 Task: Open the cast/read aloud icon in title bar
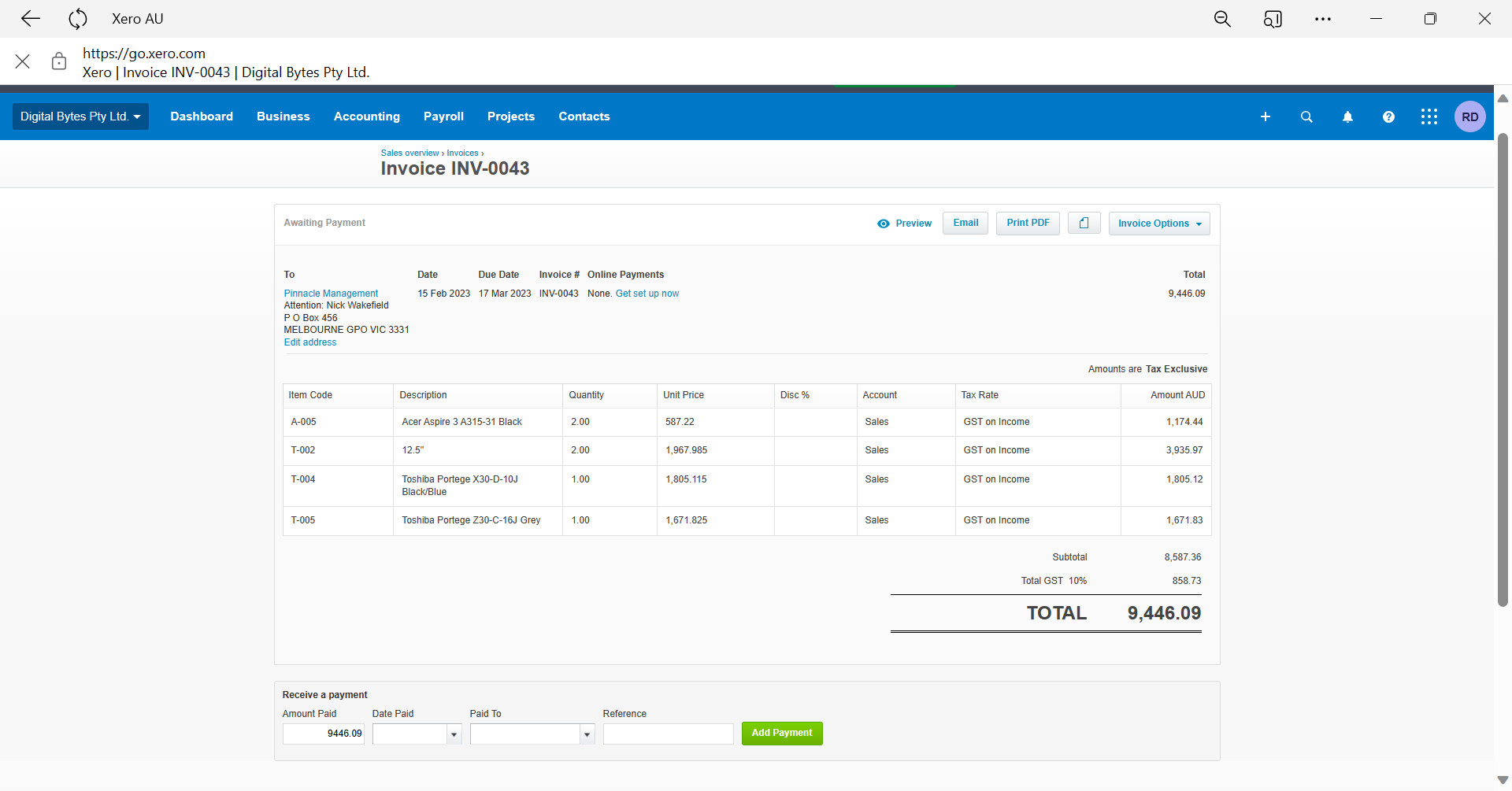click(1273, 18)
